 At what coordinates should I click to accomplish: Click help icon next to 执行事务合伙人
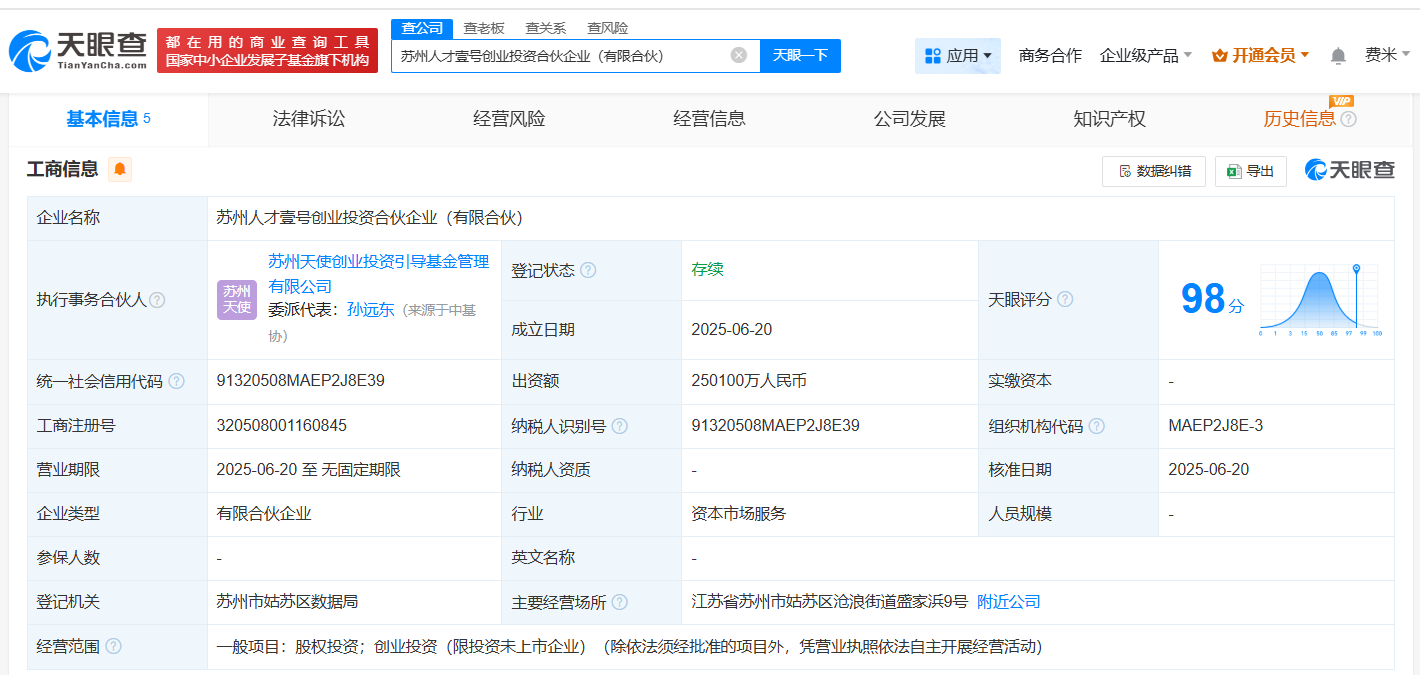click(157, 300)
